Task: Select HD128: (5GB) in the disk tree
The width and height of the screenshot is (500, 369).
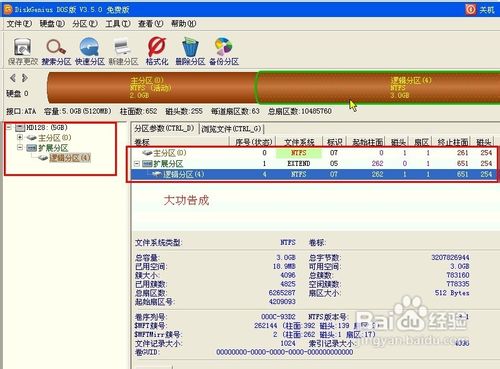Action: (x=47, y=128)
